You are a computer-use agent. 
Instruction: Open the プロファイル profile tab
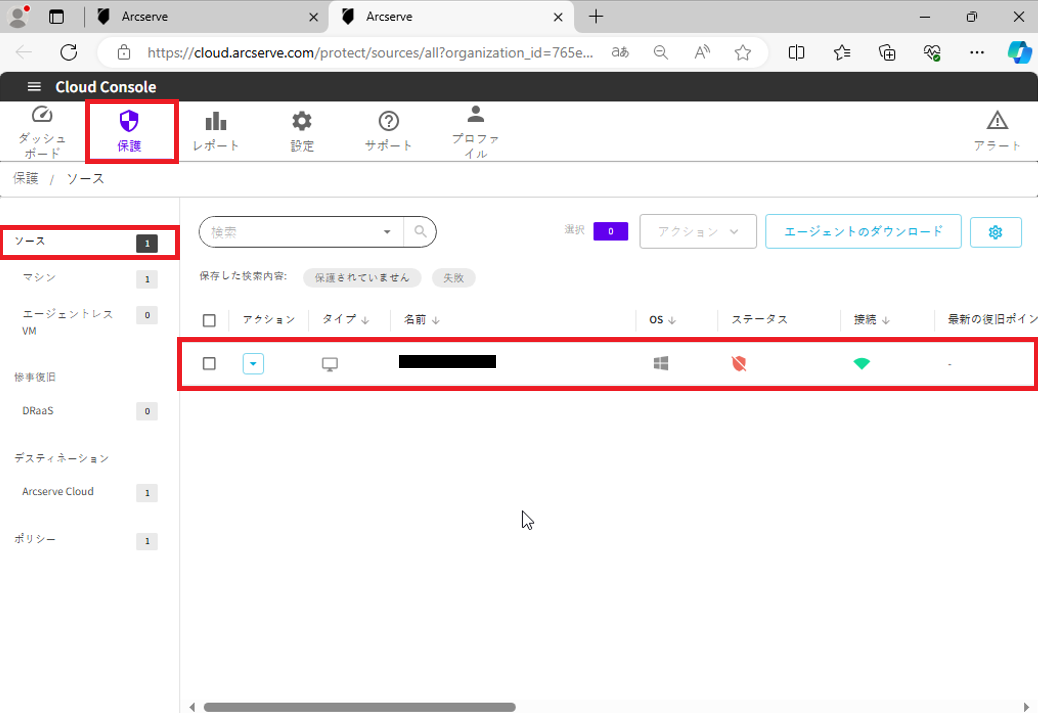tap(475, 132)
